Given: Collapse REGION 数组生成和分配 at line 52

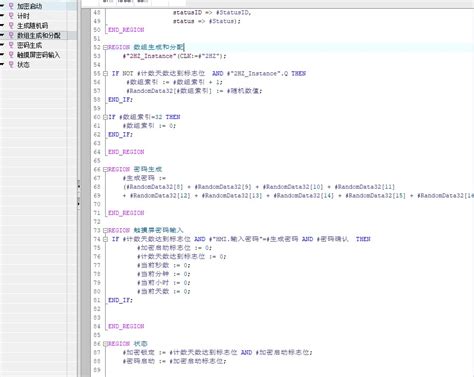Looking at the screenshot, I should 105,47.
